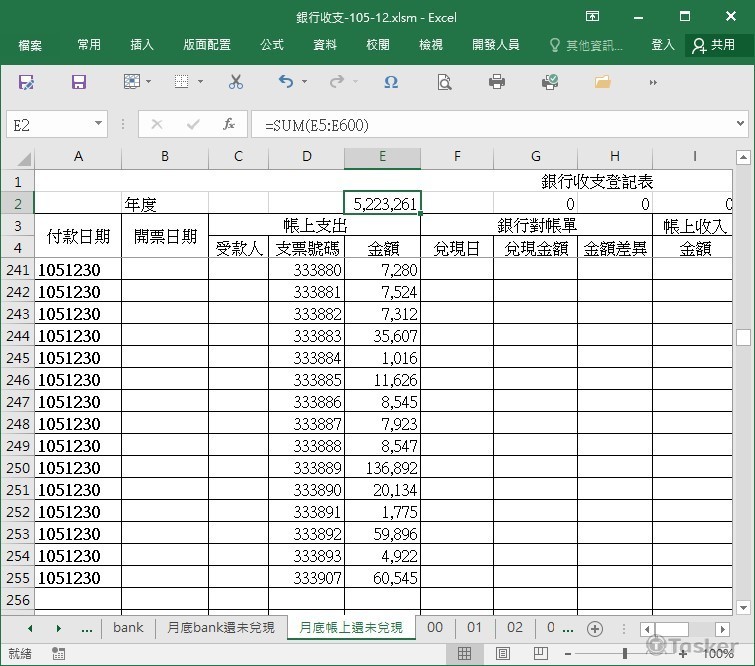Cancel formula entry with X icon
Viewport: 755px width, 666px height.
coord(156,125)
